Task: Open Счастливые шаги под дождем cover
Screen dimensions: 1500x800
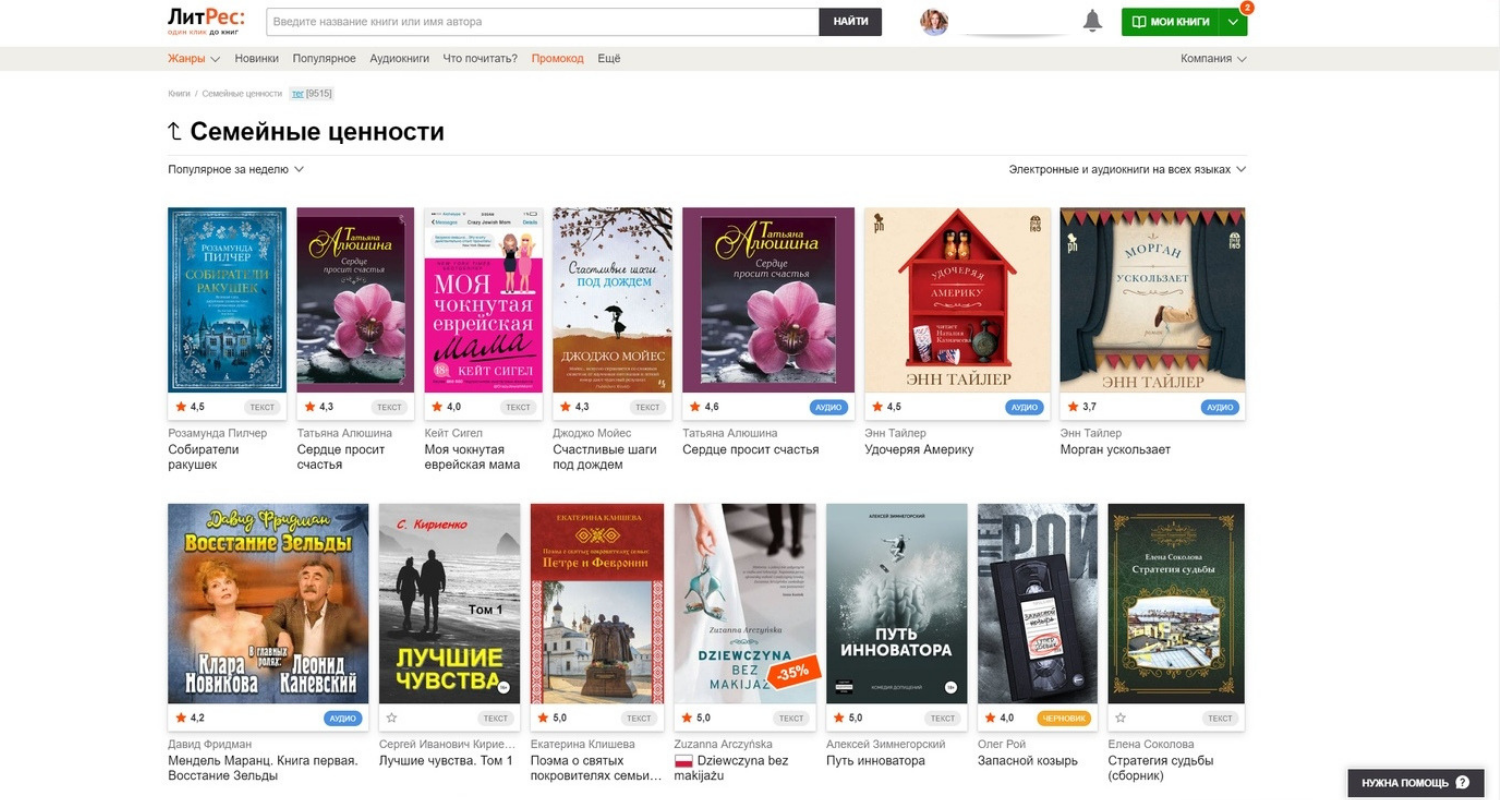Action: click(613, 300)
